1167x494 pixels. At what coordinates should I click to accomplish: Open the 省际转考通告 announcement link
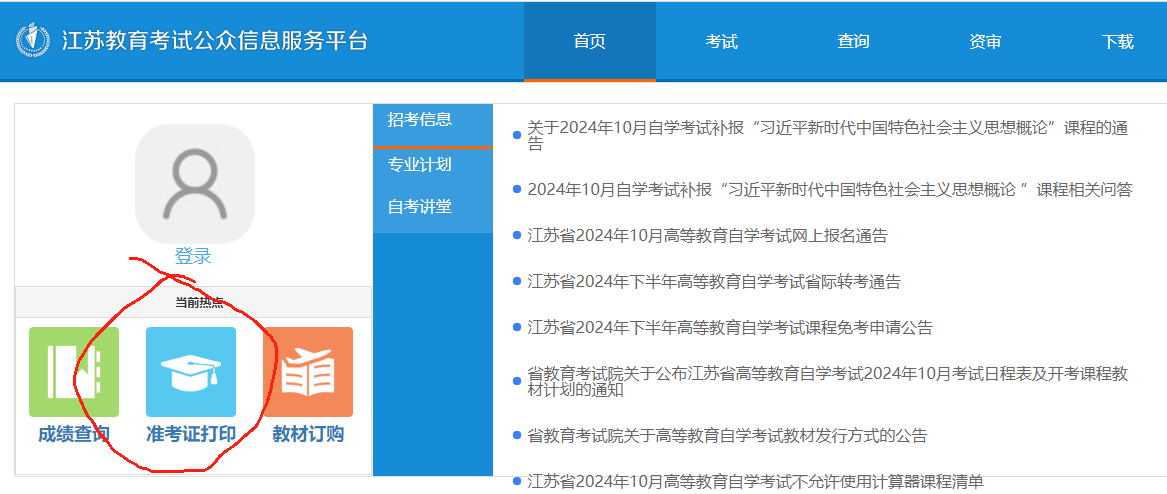713,282
